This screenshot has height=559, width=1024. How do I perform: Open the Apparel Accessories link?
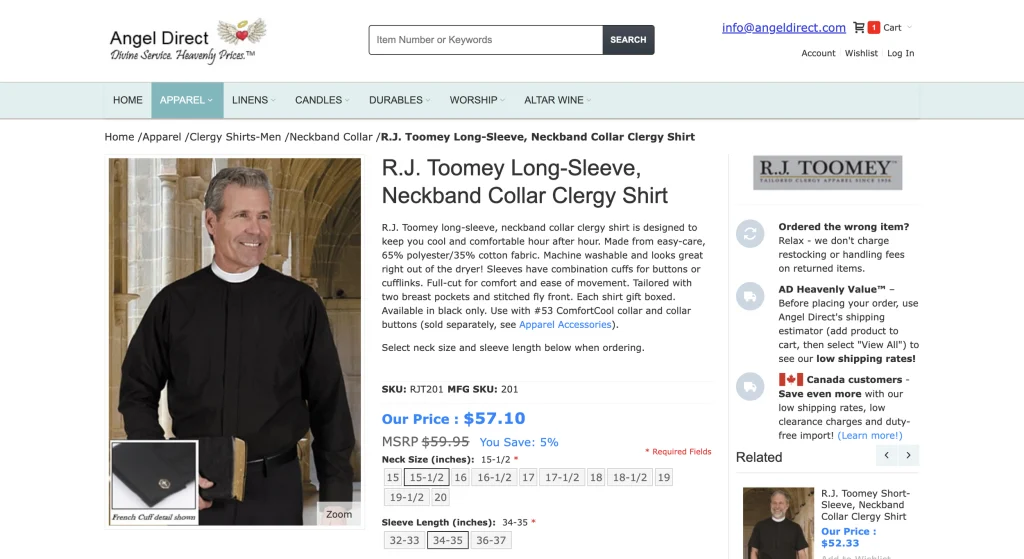pyautogui.click(x=565, y=325)
